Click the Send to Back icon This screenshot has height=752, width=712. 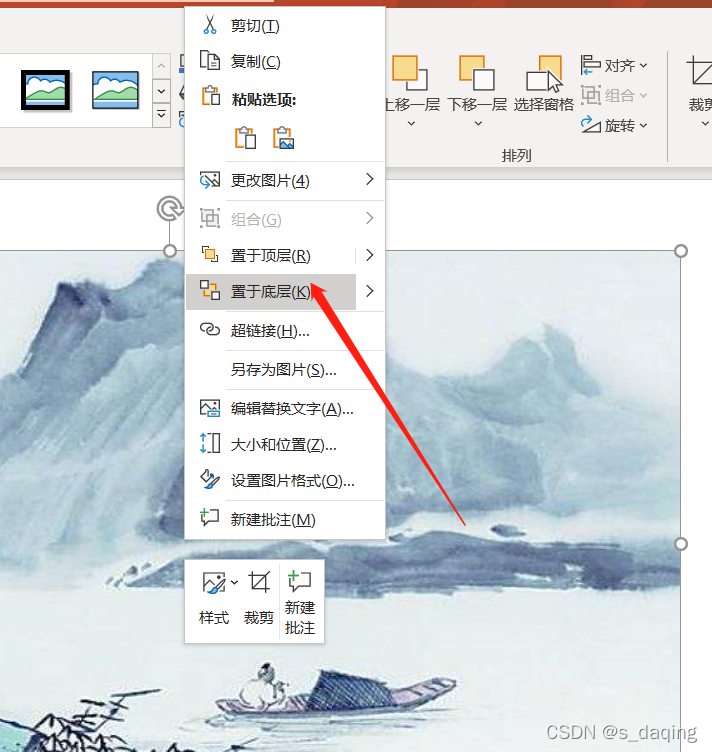coord(210,291)
